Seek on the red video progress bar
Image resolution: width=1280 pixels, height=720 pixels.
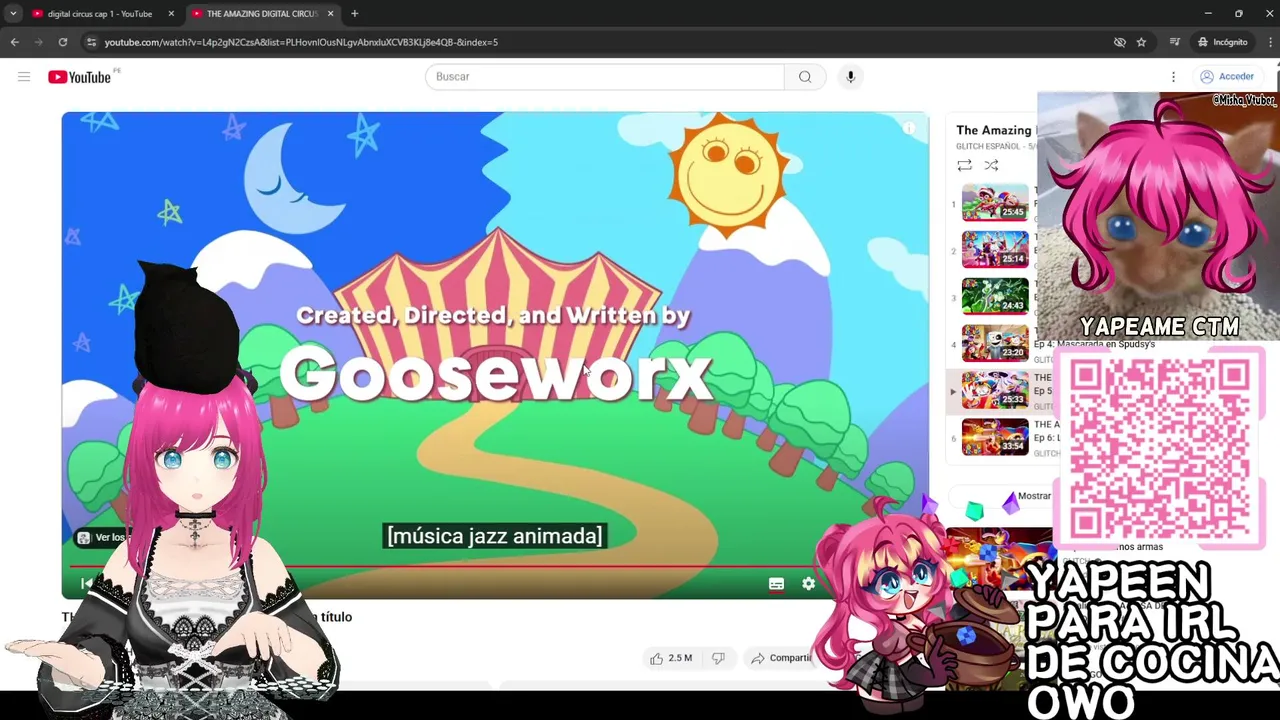tap(445, 565)
